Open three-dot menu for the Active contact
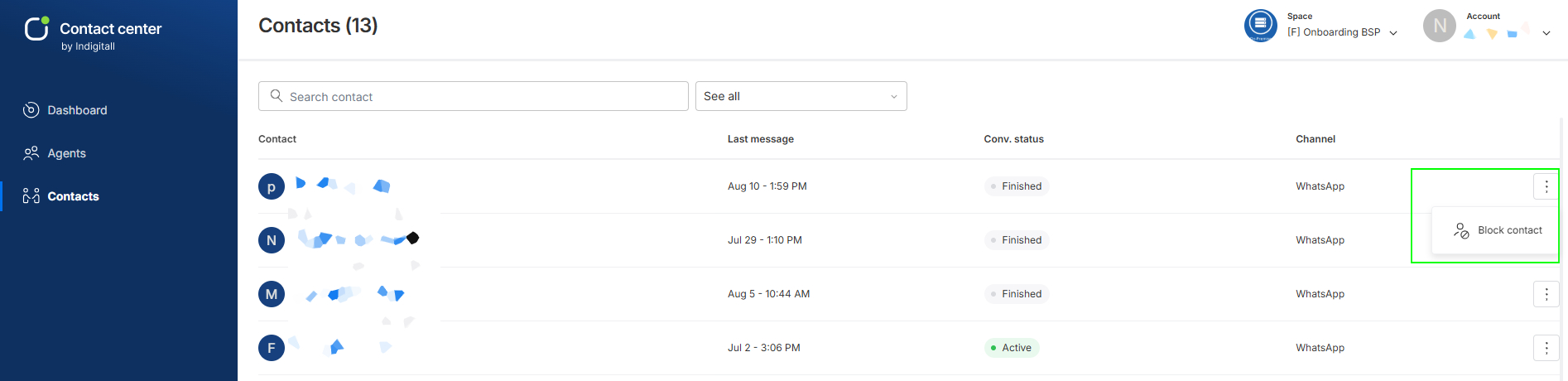Screen dimensions: 1568x381 tap(1546, 348)
